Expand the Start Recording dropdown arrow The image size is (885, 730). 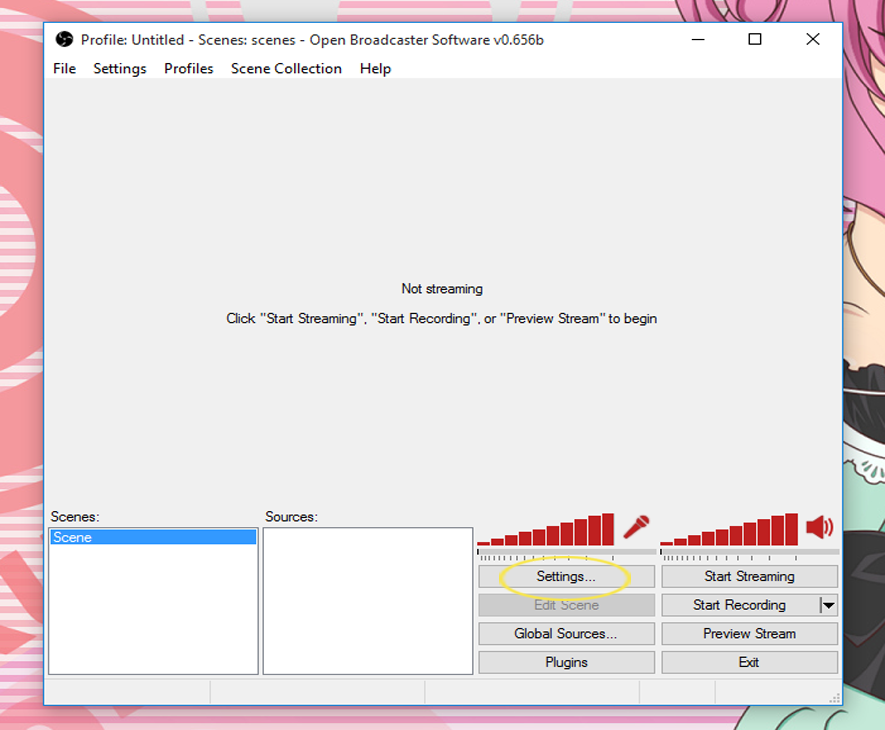[829, 605]
